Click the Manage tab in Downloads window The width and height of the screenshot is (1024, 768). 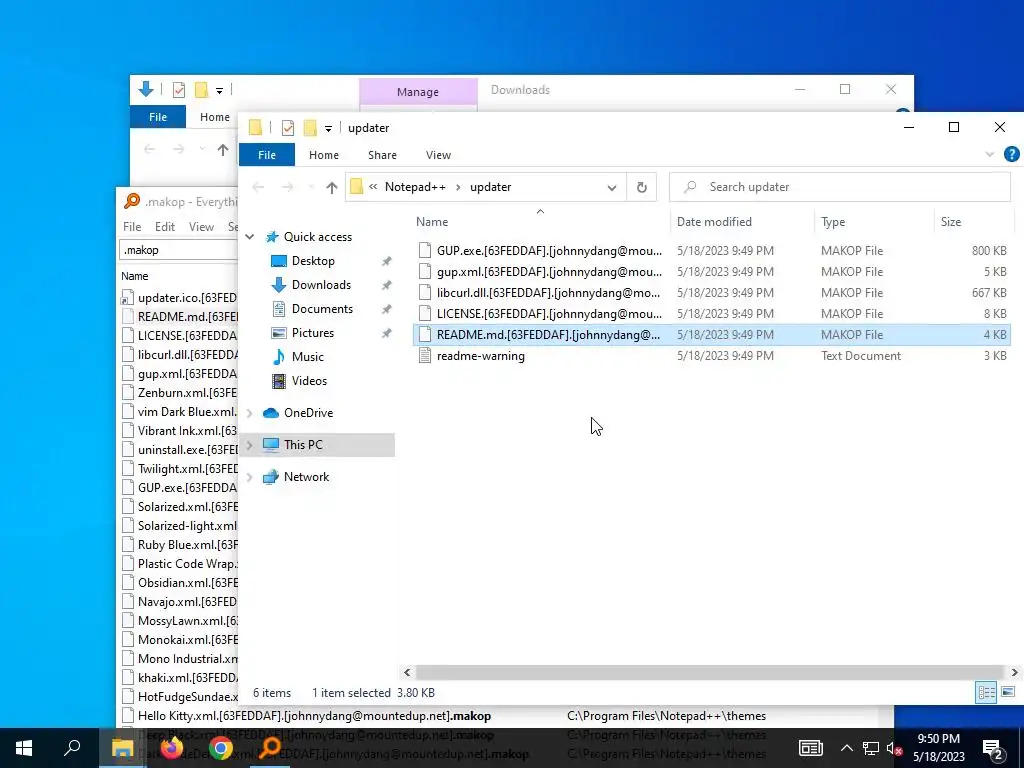tap(418, 91)
